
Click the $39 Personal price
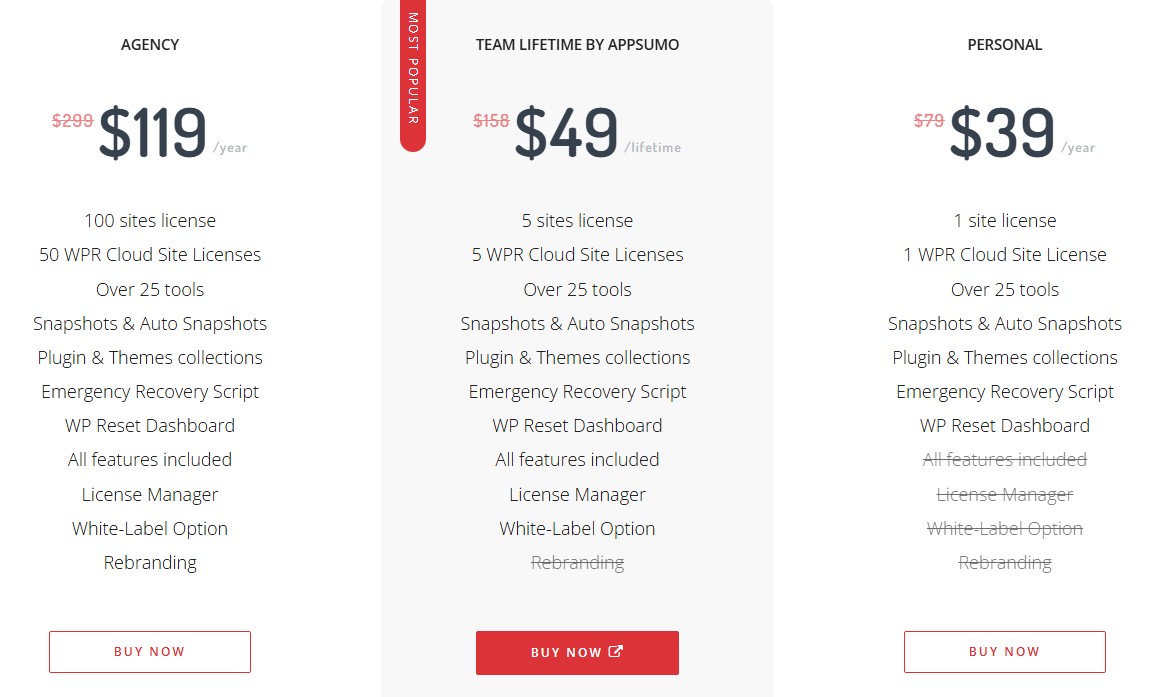click(1002, 133)
